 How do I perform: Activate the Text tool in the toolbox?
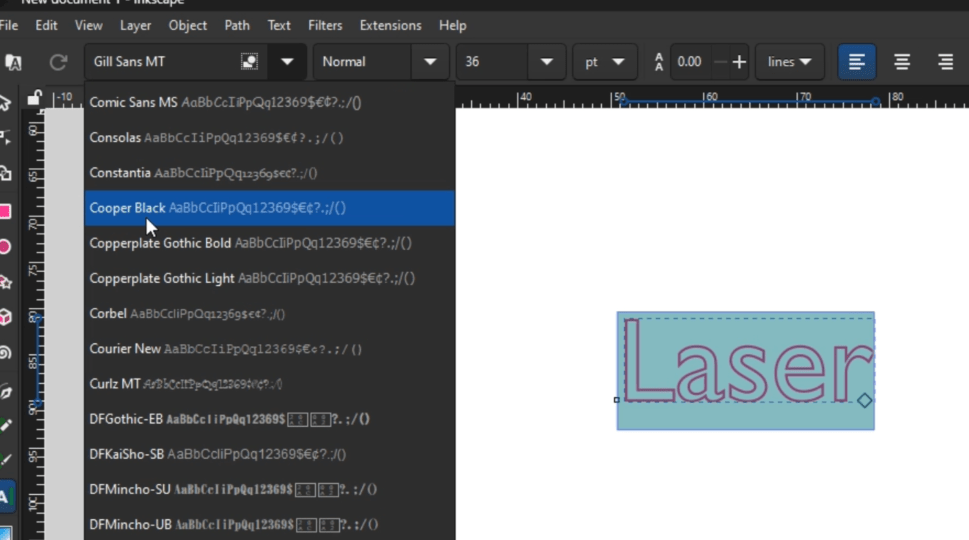5,496
